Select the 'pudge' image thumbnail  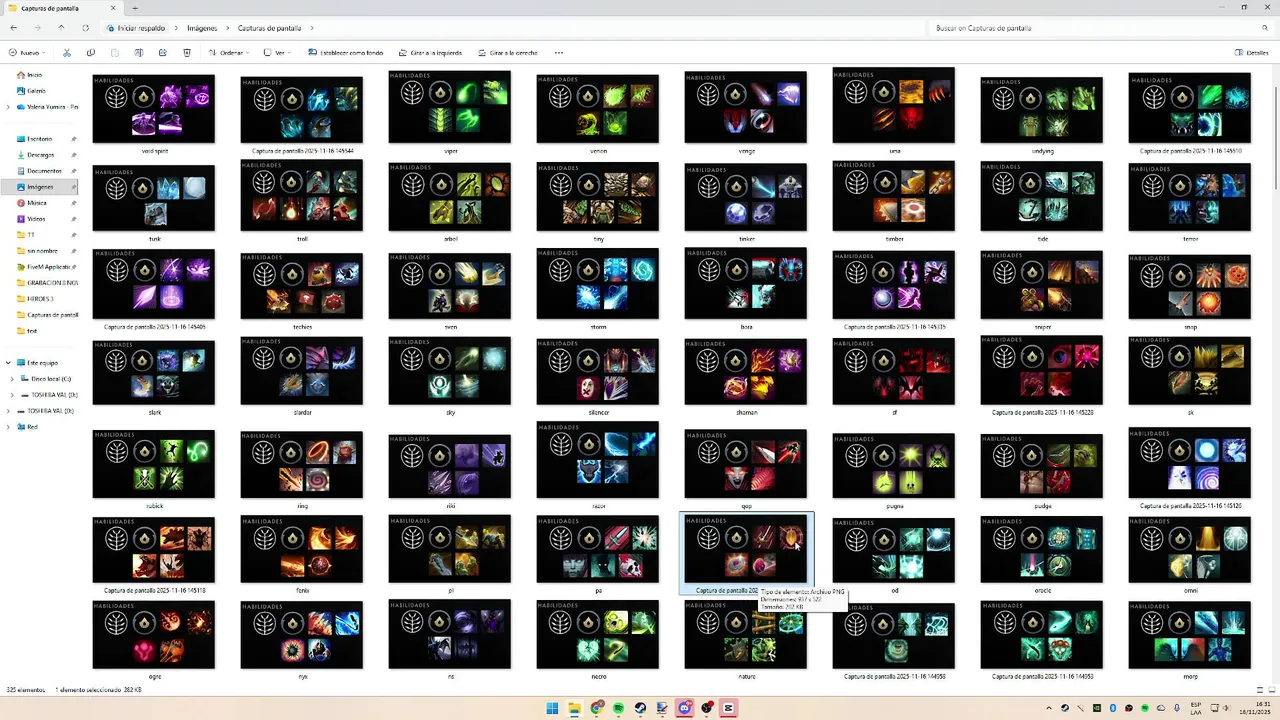point(1042,464)
